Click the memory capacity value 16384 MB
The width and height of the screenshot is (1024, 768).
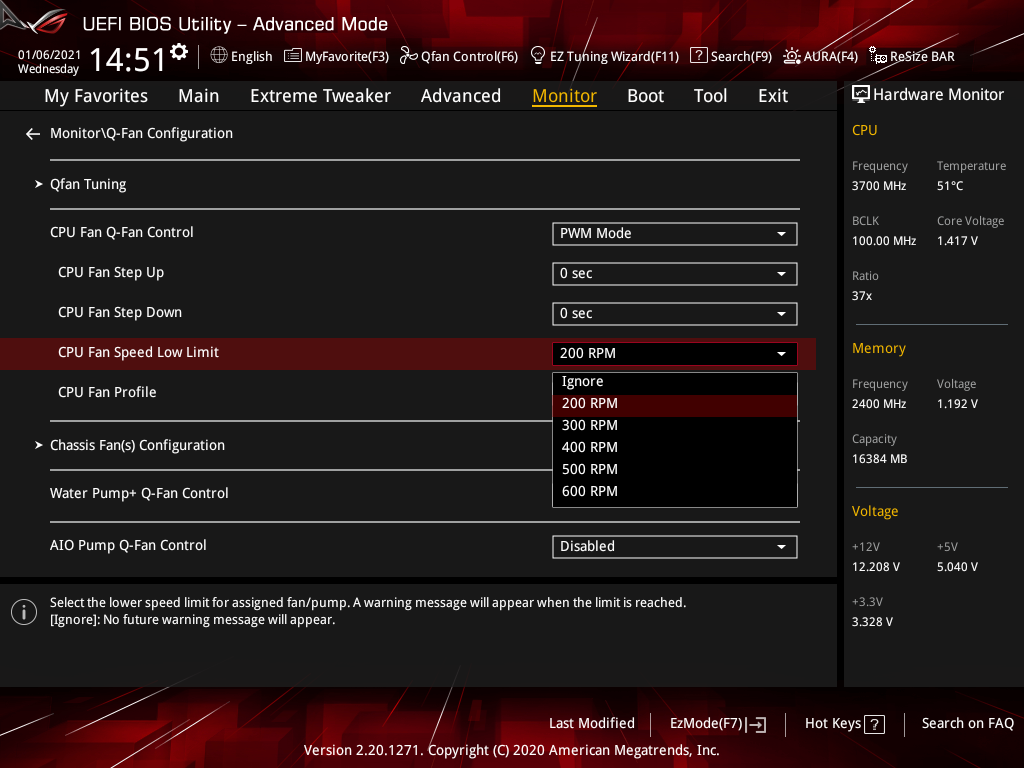pyautogui.click(x=880, y=459)
